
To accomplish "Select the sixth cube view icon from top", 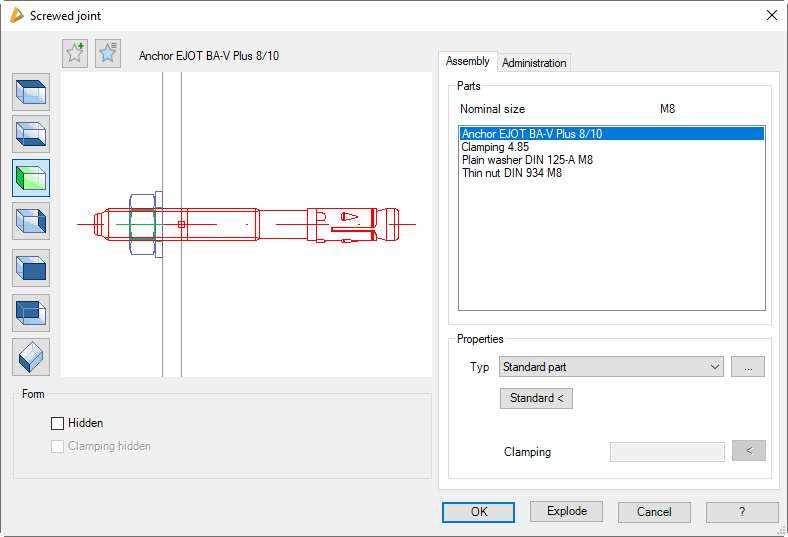I will [31, 313].
